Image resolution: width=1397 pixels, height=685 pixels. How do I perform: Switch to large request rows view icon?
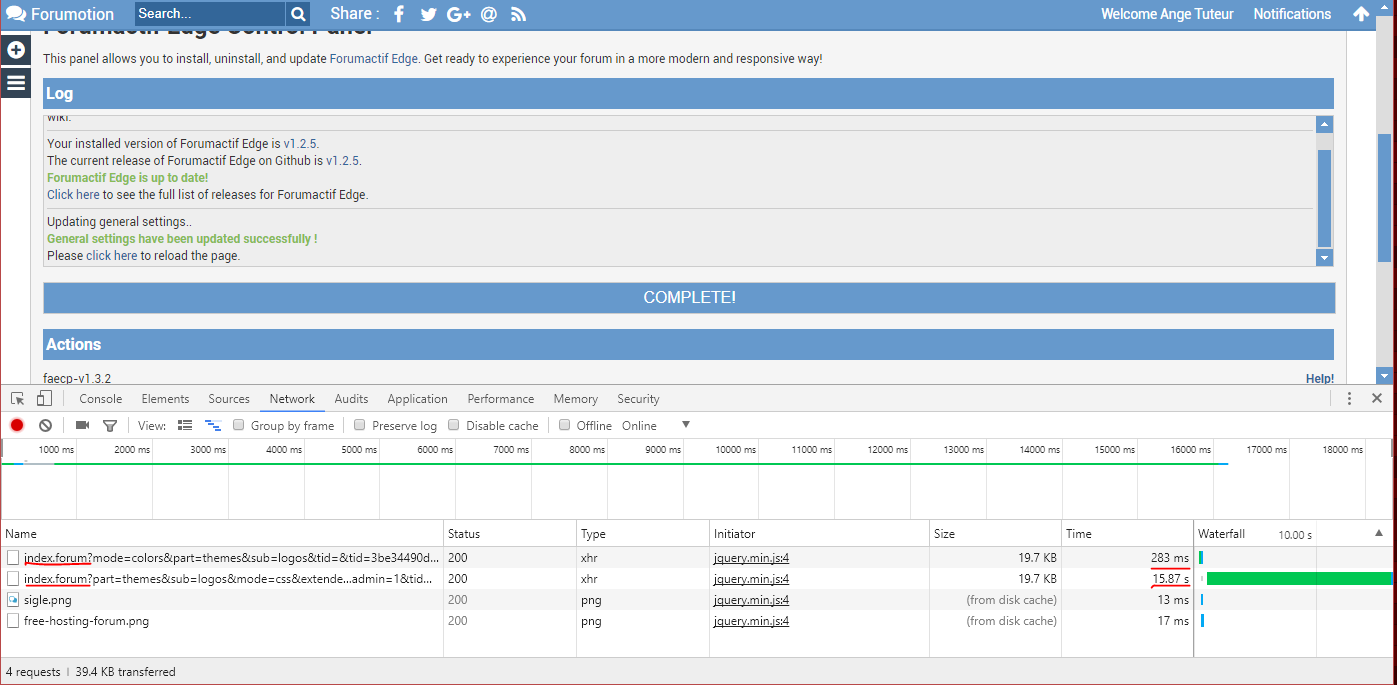click(185, 425)
